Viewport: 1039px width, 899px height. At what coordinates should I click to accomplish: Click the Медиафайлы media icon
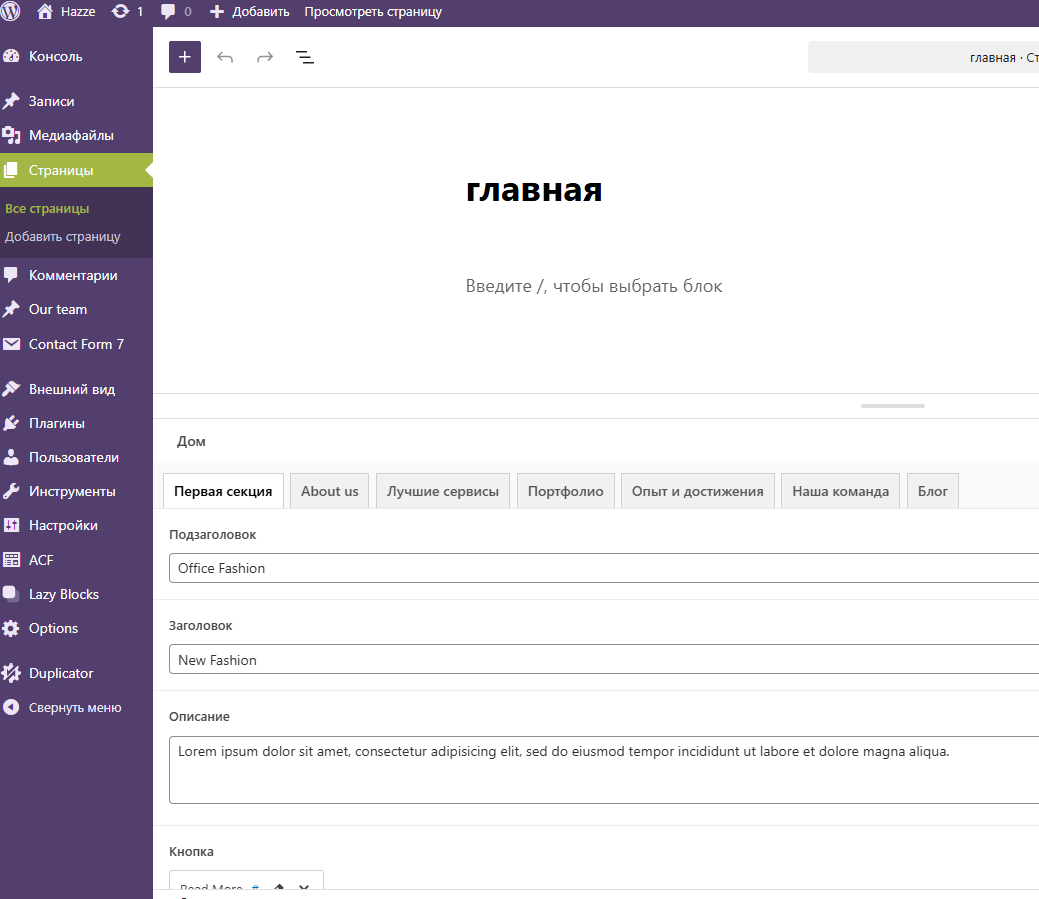click(x=11, y=135)
